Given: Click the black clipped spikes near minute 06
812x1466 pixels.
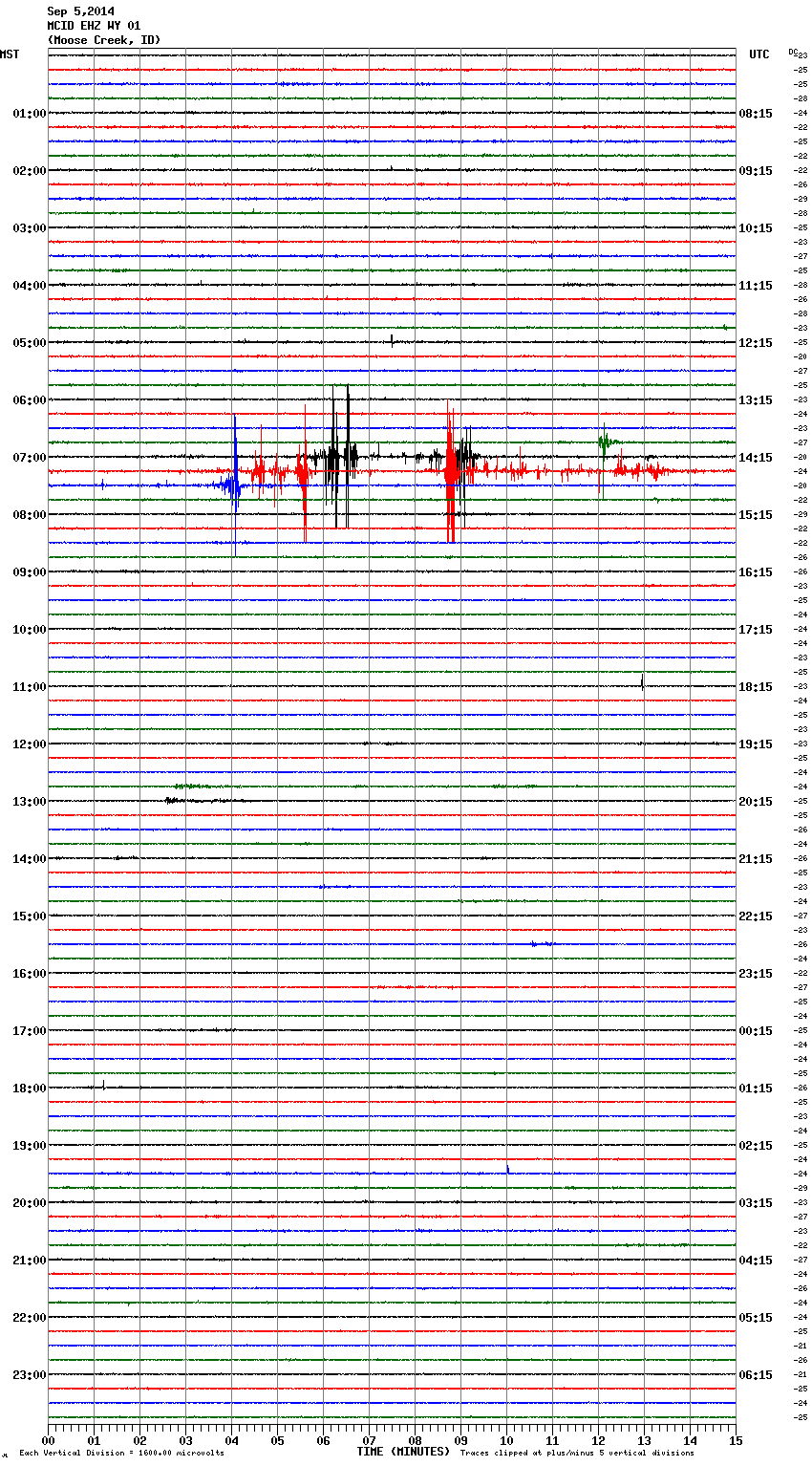Looking at the screenshot, I should [x=340, y=457].
